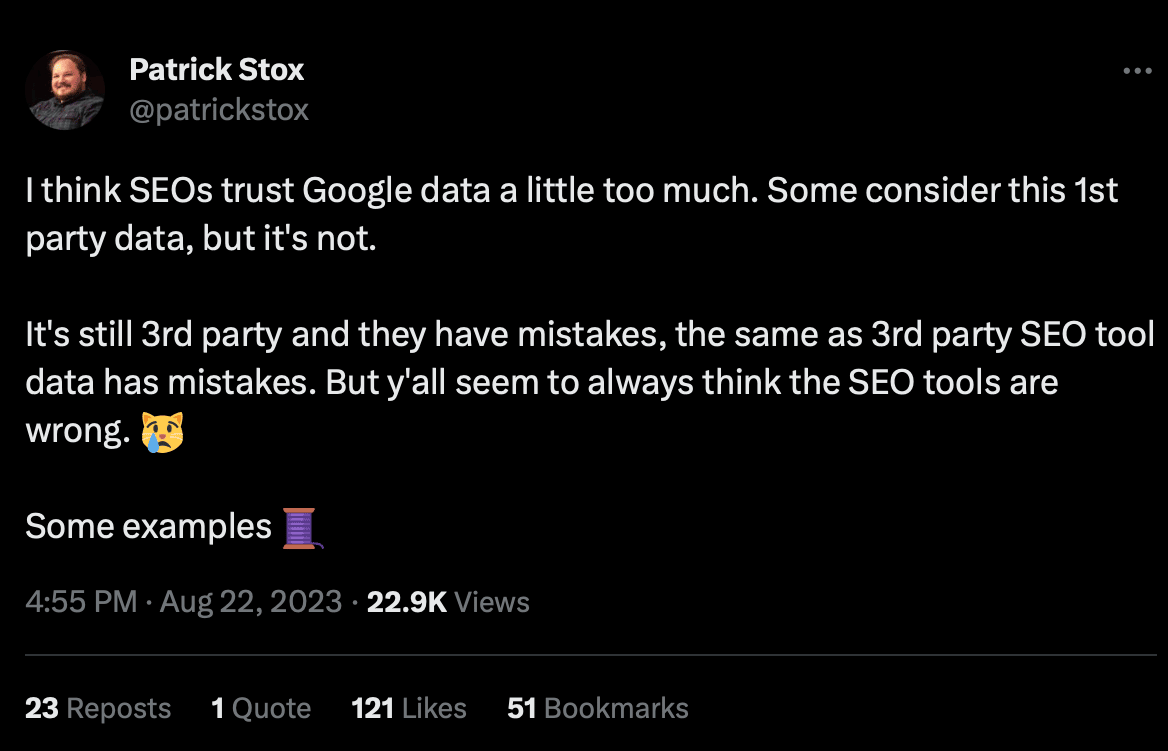Click the 51 Bookmarks count

[598, 709]
